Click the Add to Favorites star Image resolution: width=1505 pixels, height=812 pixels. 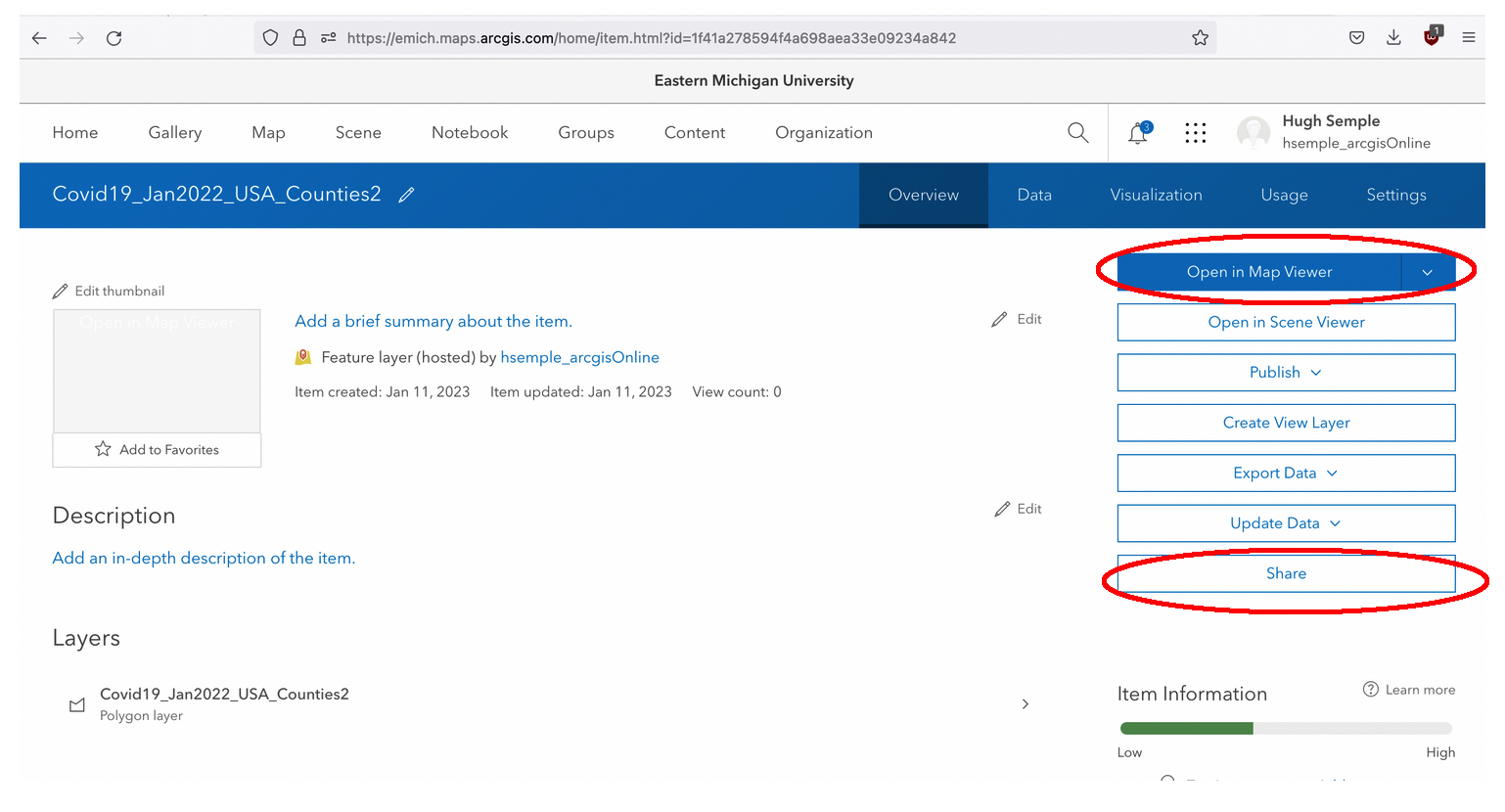point(157,450)
